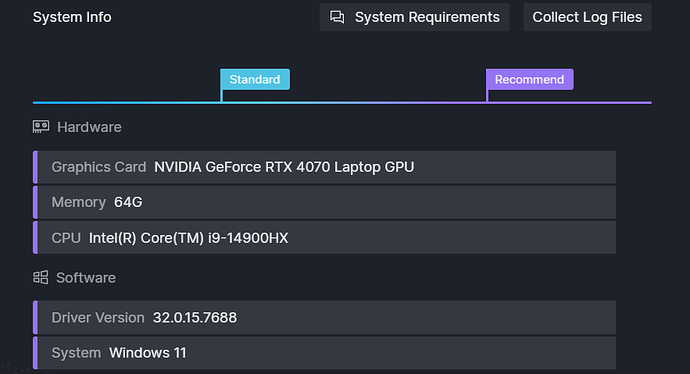
Task: Select the CPU Intel Core i9-14900HX row
Action: point(324,238)
